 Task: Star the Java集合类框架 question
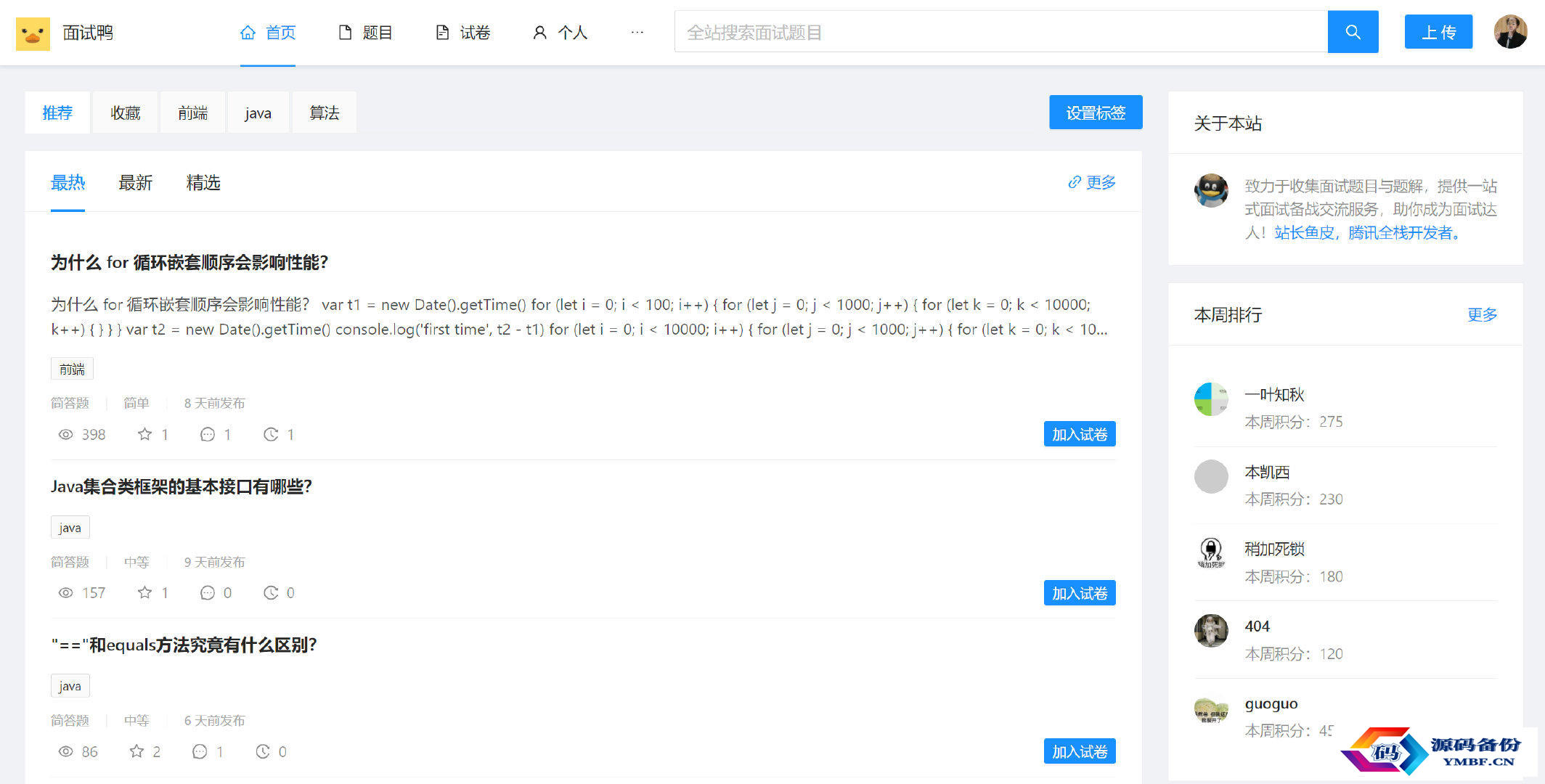click(x=144, y=592)
